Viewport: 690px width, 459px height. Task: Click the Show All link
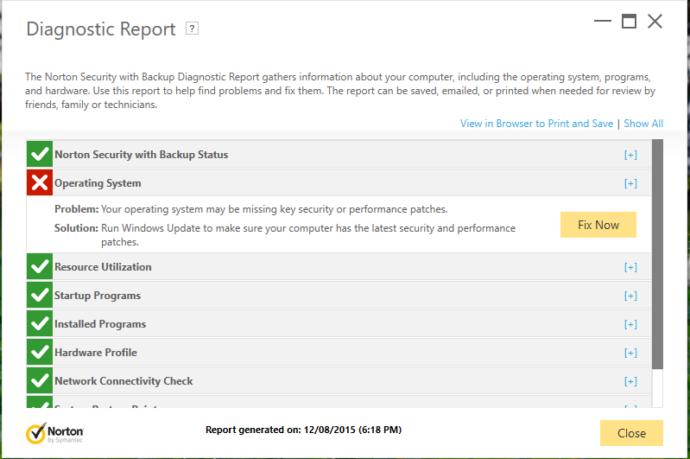click(x=643, y=124)
